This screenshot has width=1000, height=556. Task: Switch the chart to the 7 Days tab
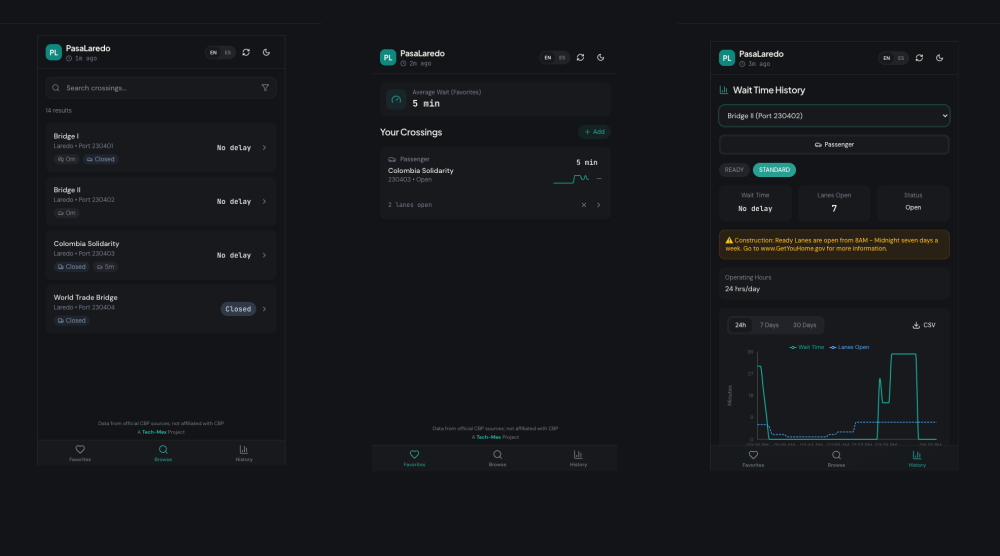(x=769, y=325)
